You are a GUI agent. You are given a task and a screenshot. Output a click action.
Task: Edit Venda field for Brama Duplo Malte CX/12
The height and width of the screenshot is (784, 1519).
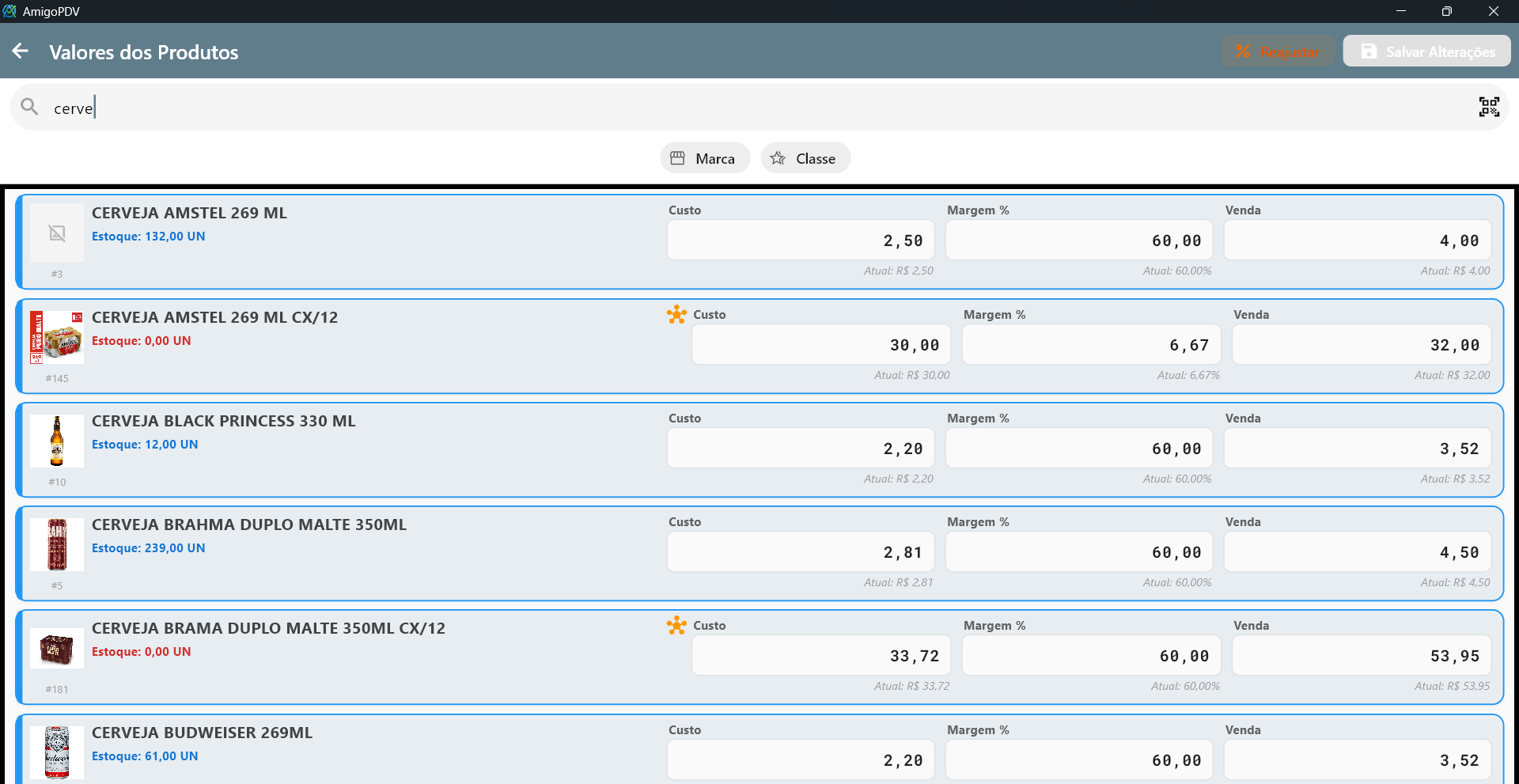point(1362,656)
